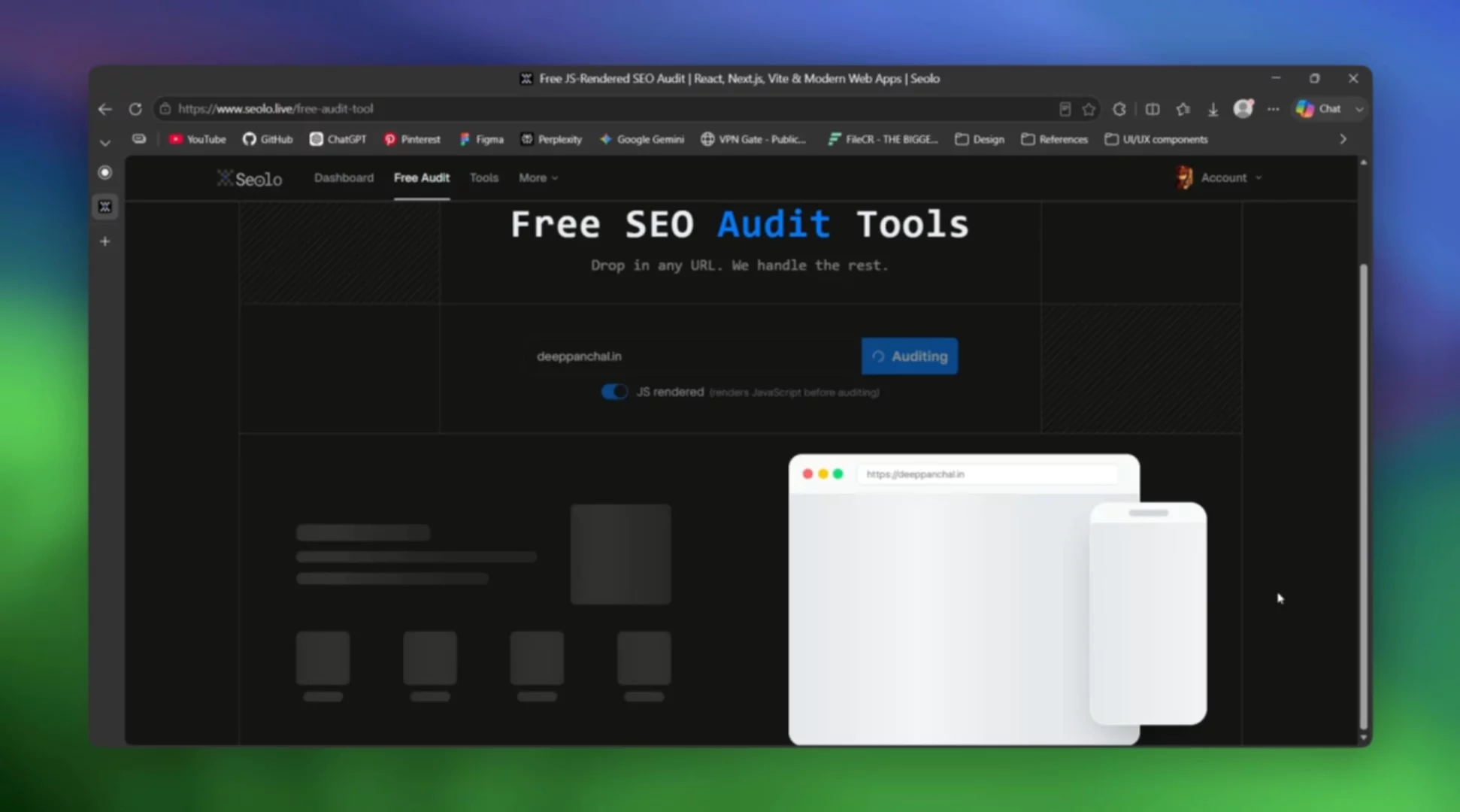Open the Tools nav item
Viewport: 1460px width, 812px height.
point(484,178)
